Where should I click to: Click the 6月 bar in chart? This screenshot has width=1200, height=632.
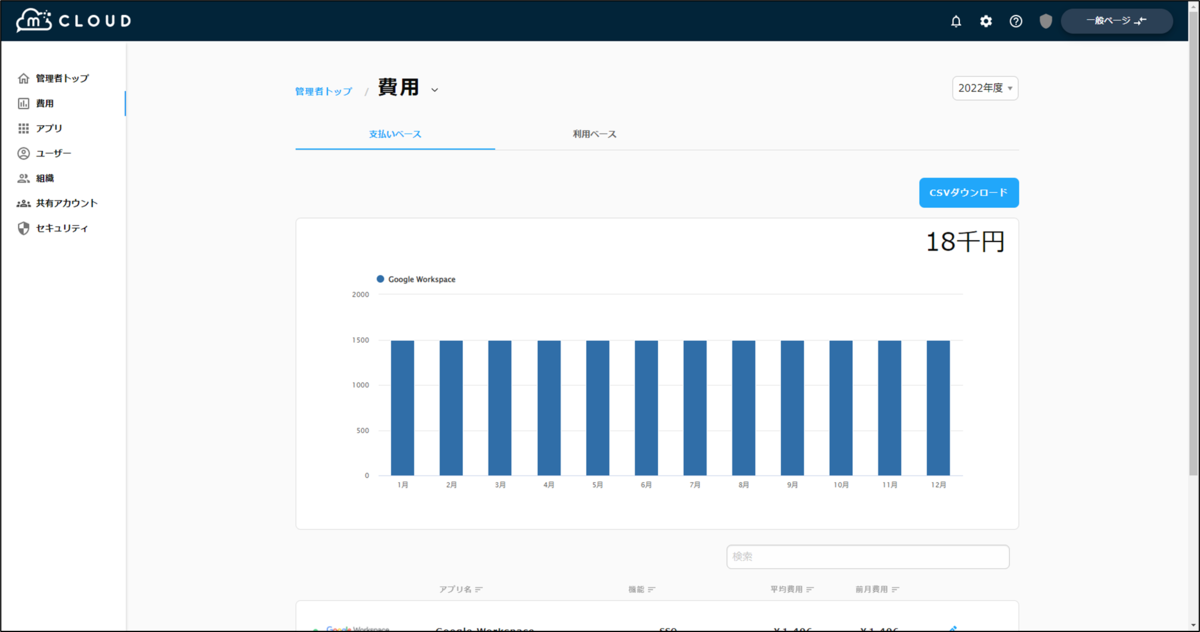pyautogui.click(x=646, y=408)
